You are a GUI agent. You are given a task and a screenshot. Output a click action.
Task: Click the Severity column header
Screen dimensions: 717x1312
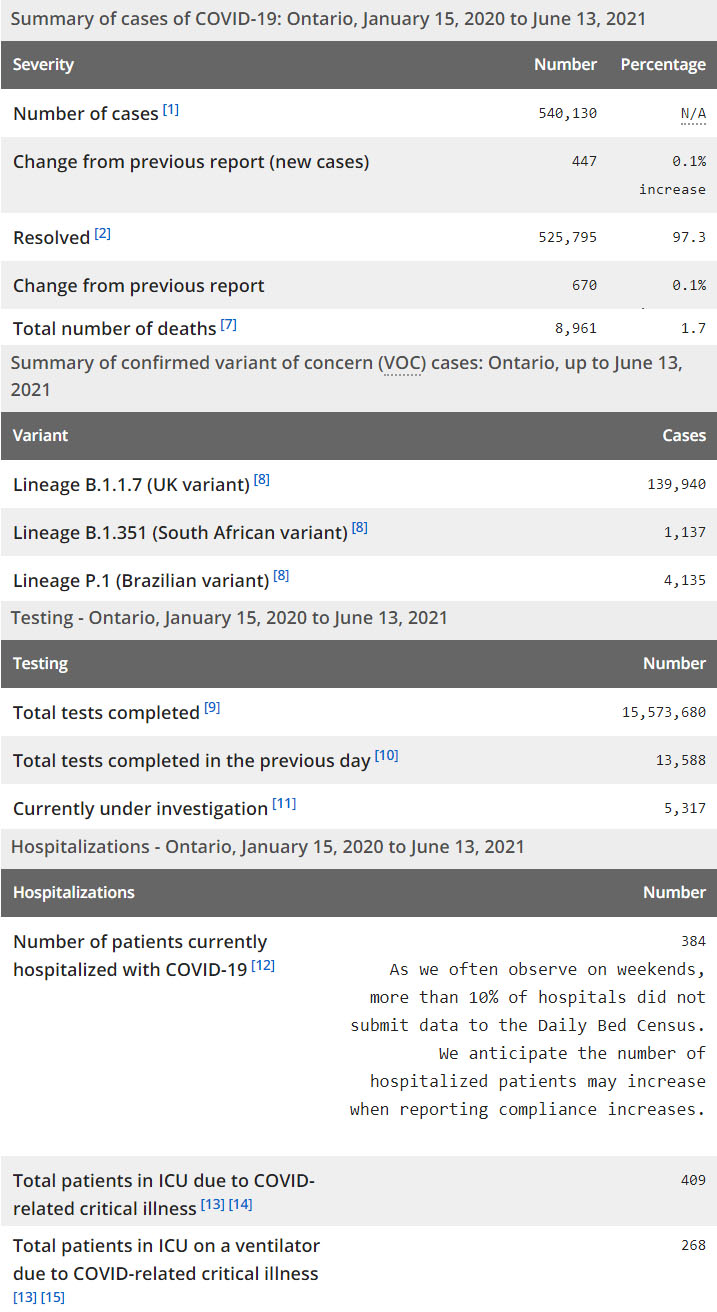coord(43,64)
